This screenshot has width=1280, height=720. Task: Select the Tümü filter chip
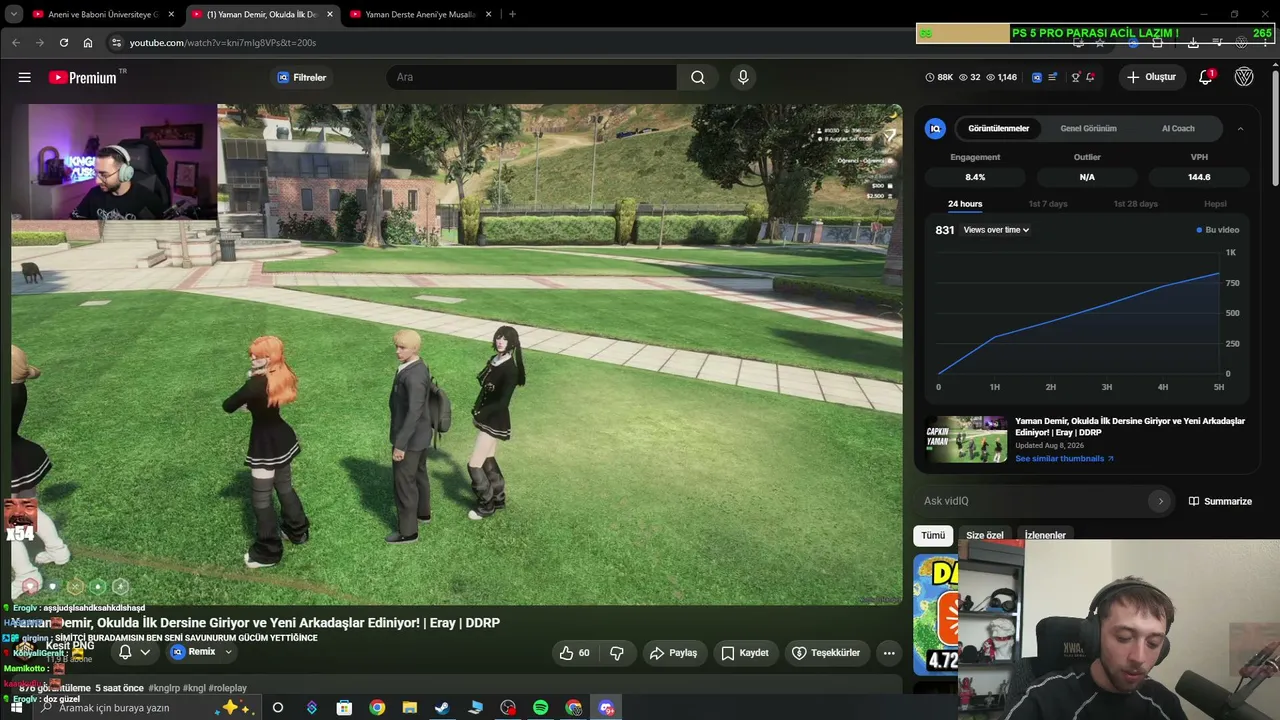pyautogui.click(x=933, y=535)
